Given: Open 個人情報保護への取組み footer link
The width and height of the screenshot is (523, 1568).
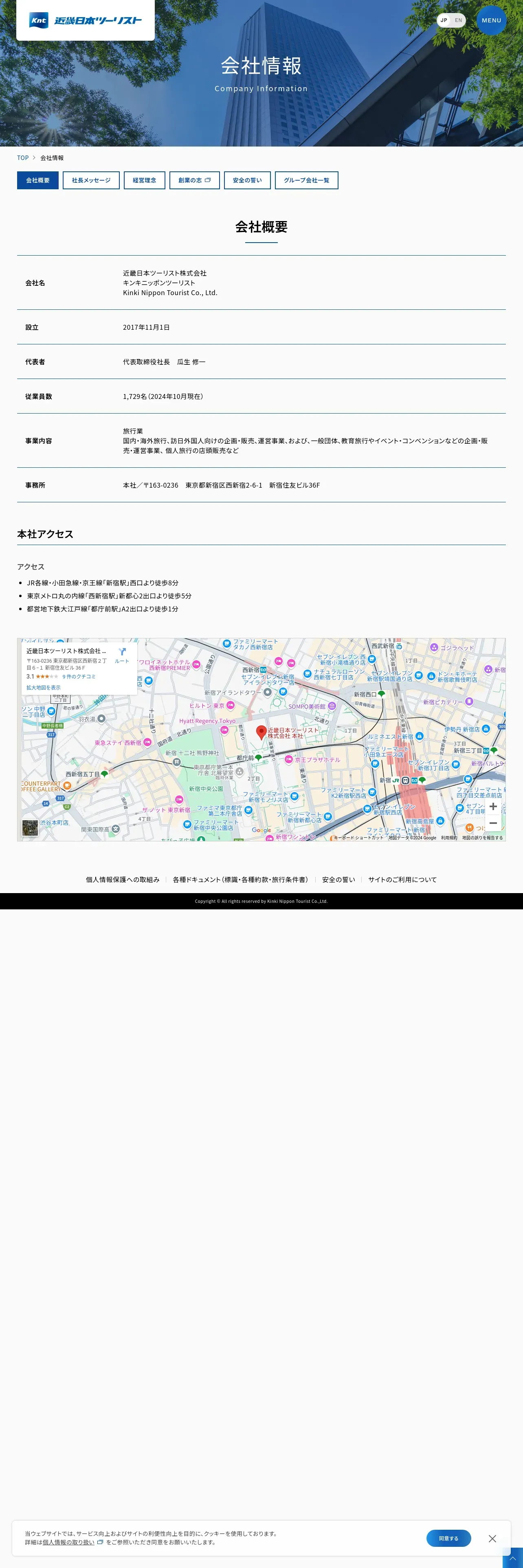Looking at the screenshot, I should coord(122,880).
